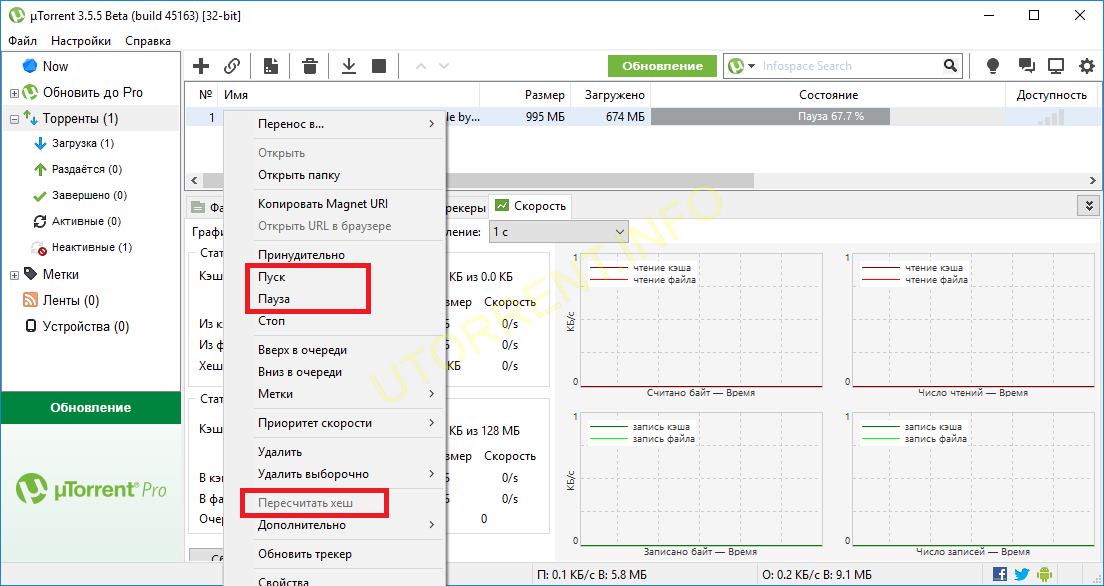Open the Файл menu
Screen dimensions: 1104x586
23,41
